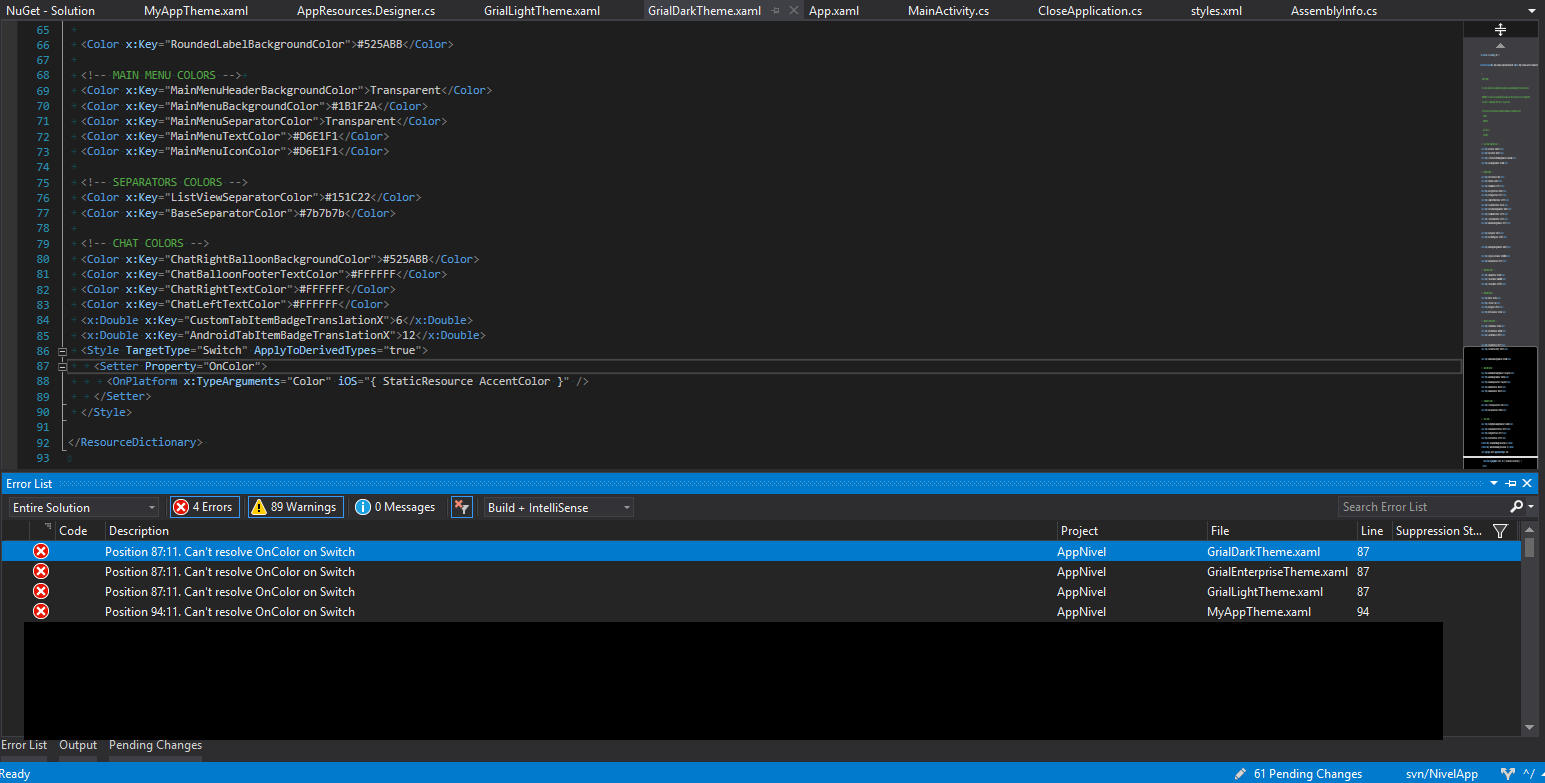The image size is (1545, 783).
Task: Open the Entire Solution scope dropdown
Action: click(x=83, y=506)
